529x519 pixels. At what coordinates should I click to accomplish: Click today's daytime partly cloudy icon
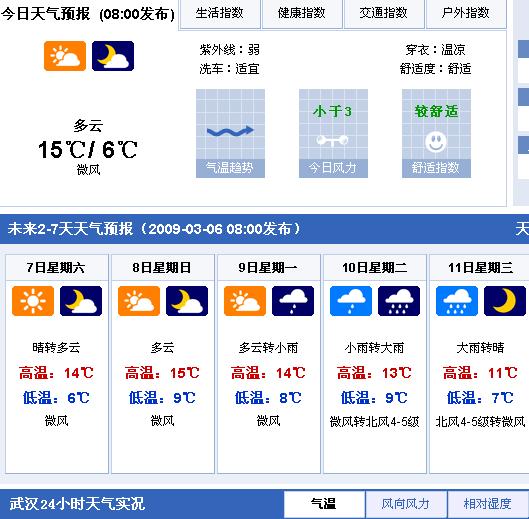pos(65,56)
